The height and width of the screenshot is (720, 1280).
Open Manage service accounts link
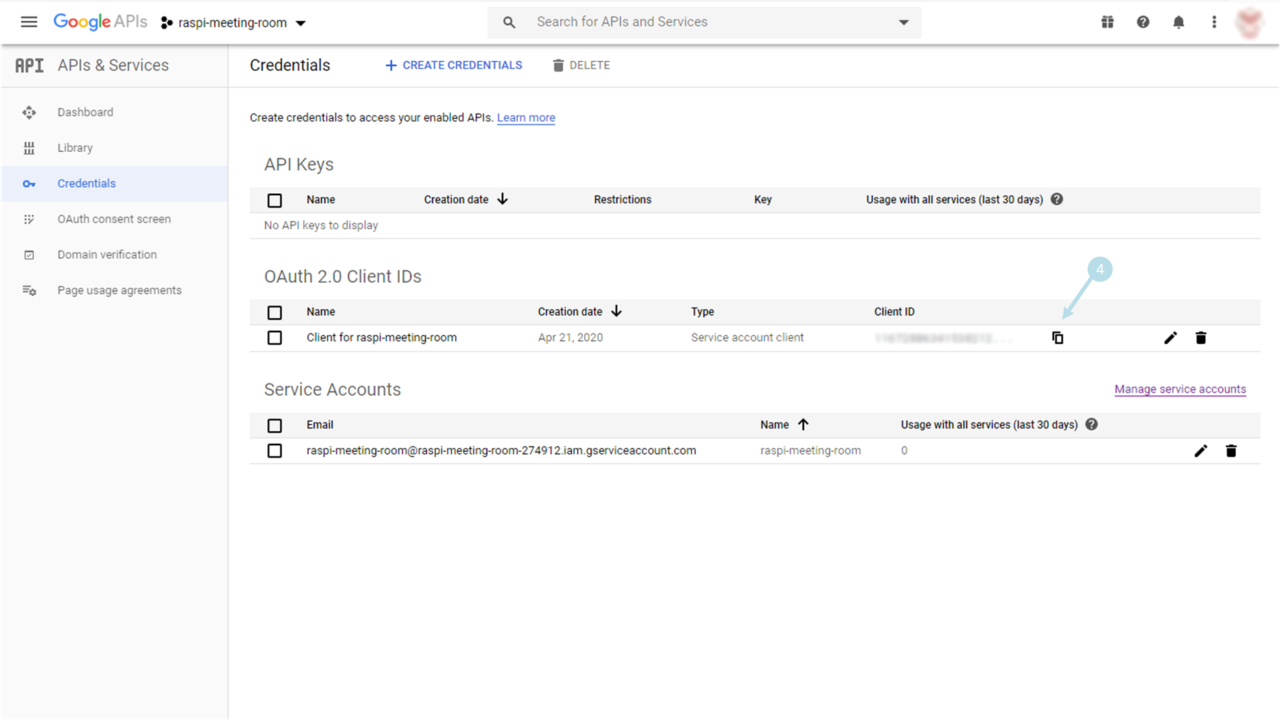pos(1180,389)
